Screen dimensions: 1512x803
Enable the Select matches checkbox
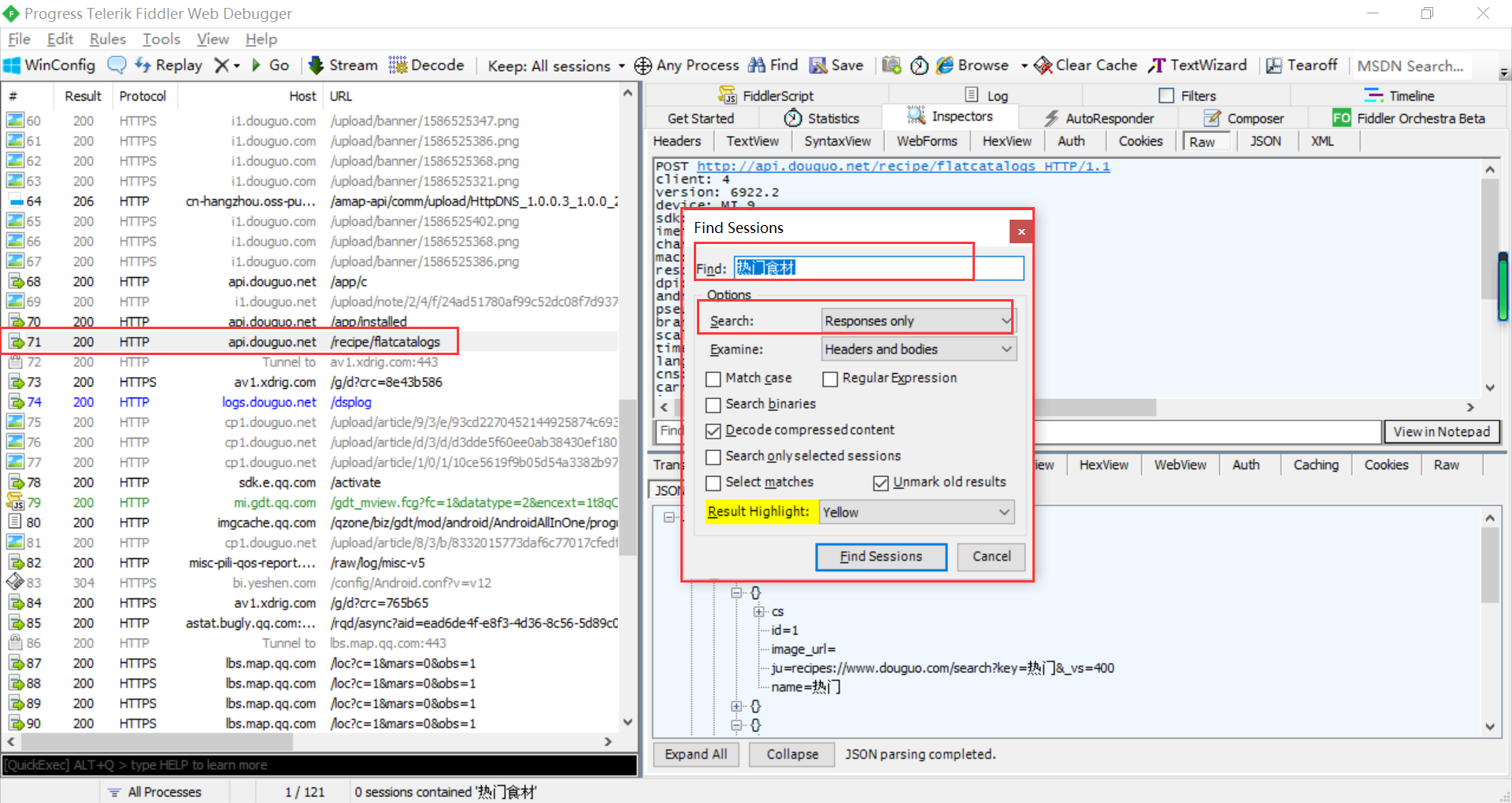click(x=713, y=483)
